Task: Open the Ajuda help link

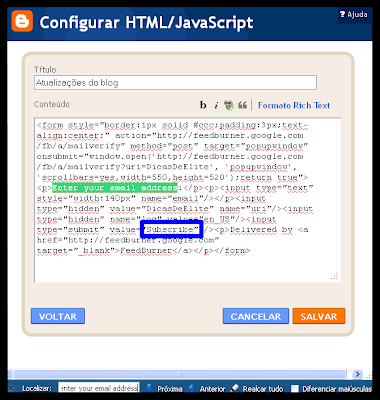Action: 354,14
